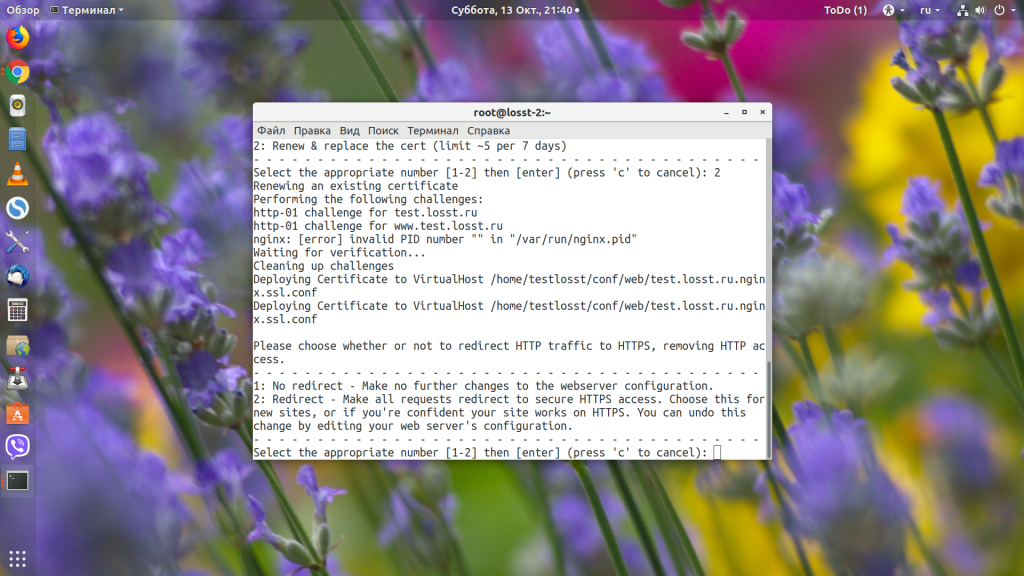
Task: Open the Правка menu
Action: 312,130
